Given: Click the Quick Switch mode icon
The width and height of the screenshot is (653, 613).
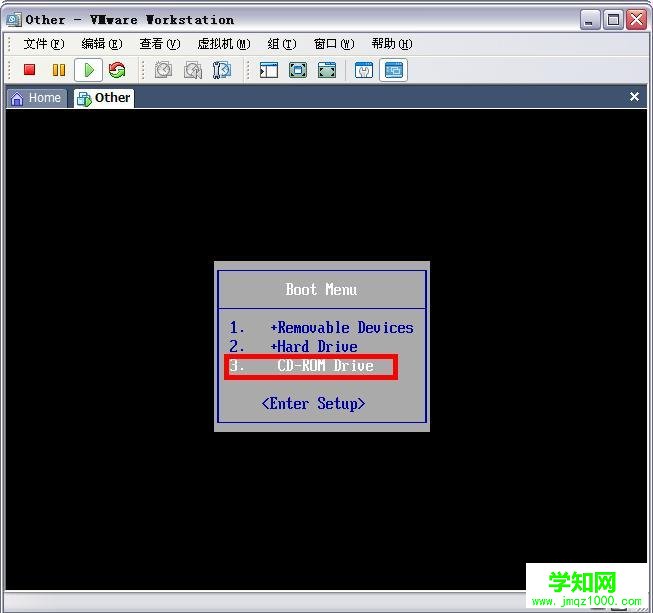Looking at the screenshot, I should [x=327, y=70].
